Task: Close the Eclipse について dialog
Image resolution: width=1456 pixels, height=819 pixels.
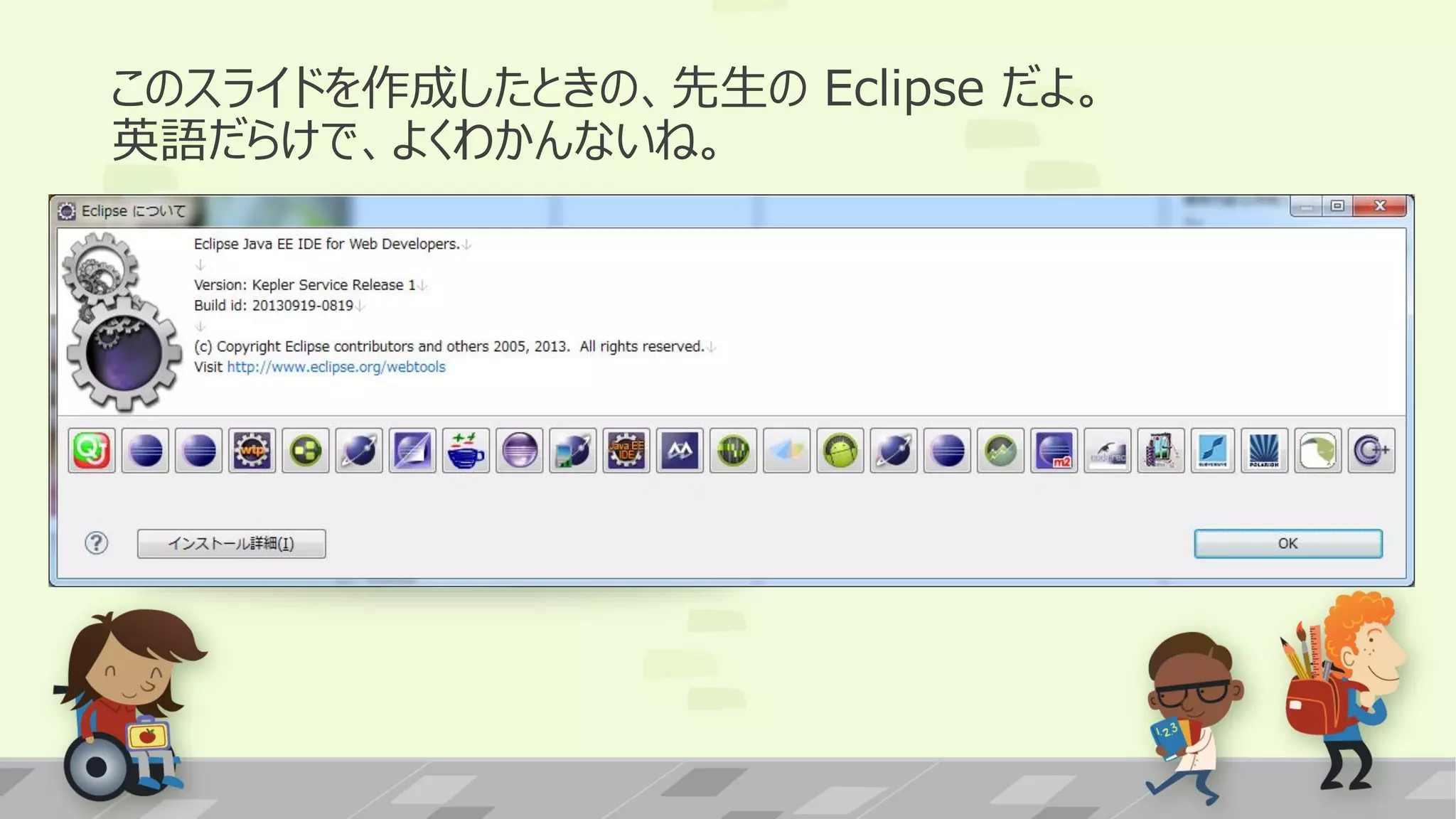Action: [x=1380, y=206]
